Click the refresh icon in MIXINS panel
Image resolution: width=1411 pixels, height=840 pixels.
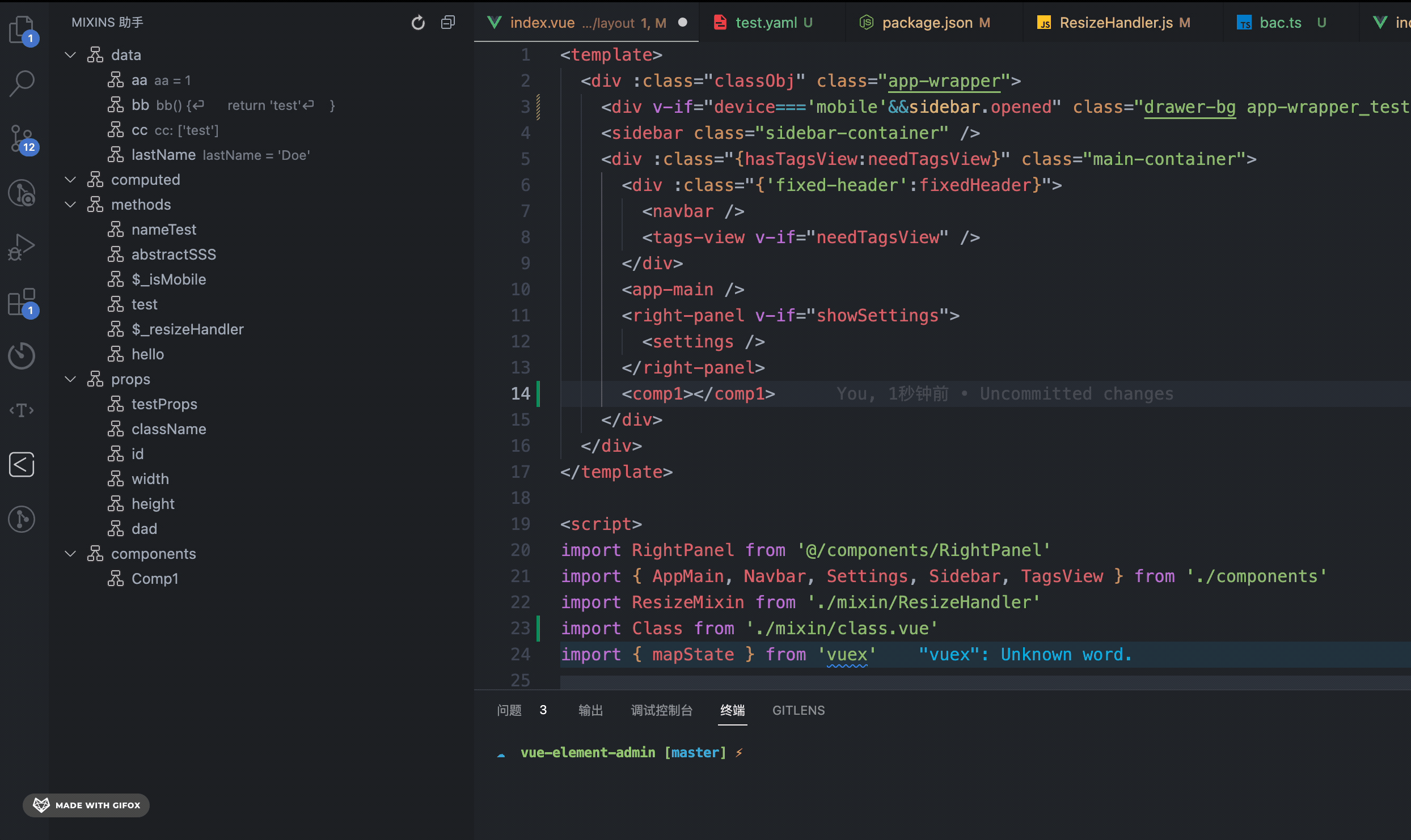pyautogui.click(x=418, y=23)
